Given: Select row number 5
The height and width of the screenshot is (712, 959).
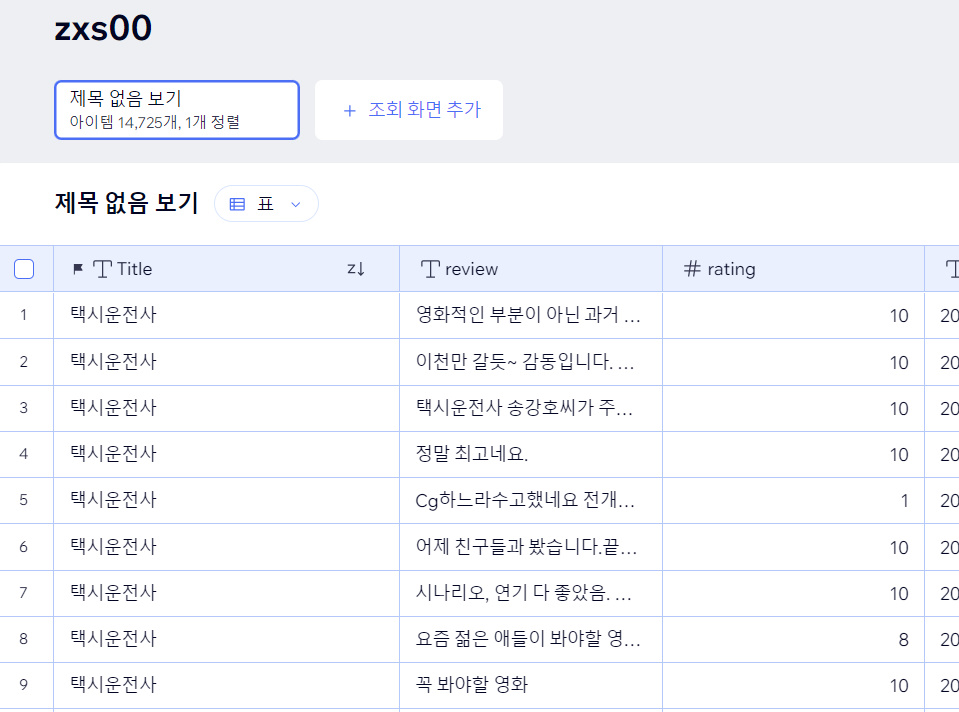Looking at the screenshot, I should 24,501.
